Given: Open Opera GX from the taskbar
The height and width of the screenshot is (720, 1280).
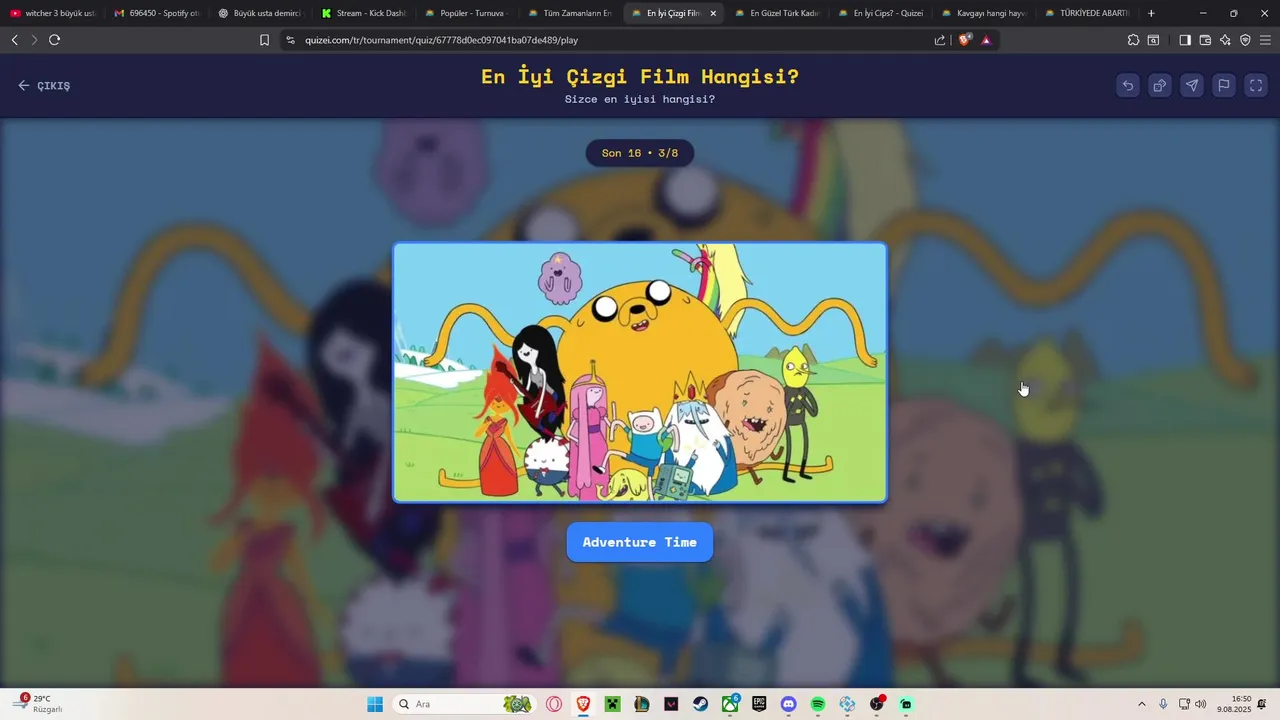Looking at the screenshot, I should [554, 704].
